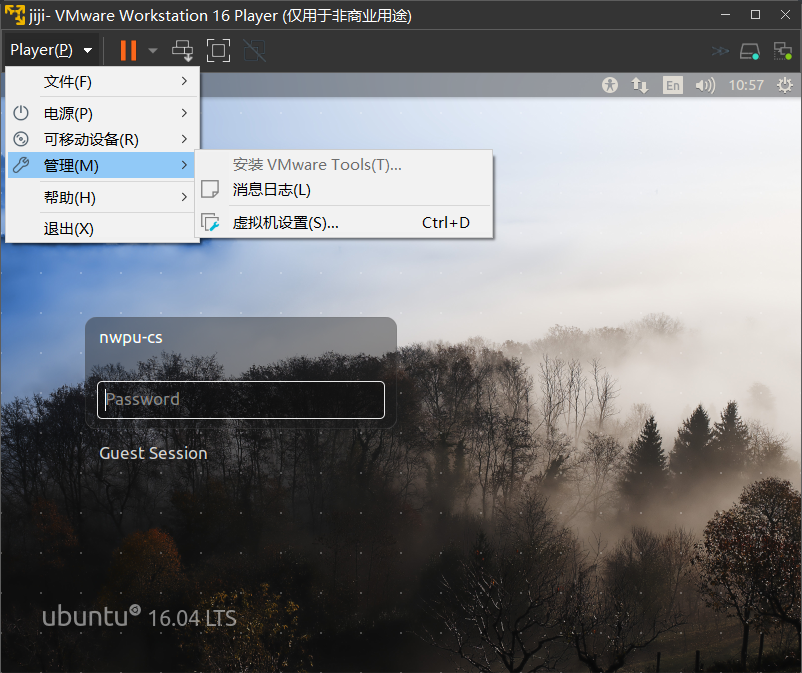Switch the En keyboard layout indicator
Viewport: 802px width, 673px height.
click(673, 85)
